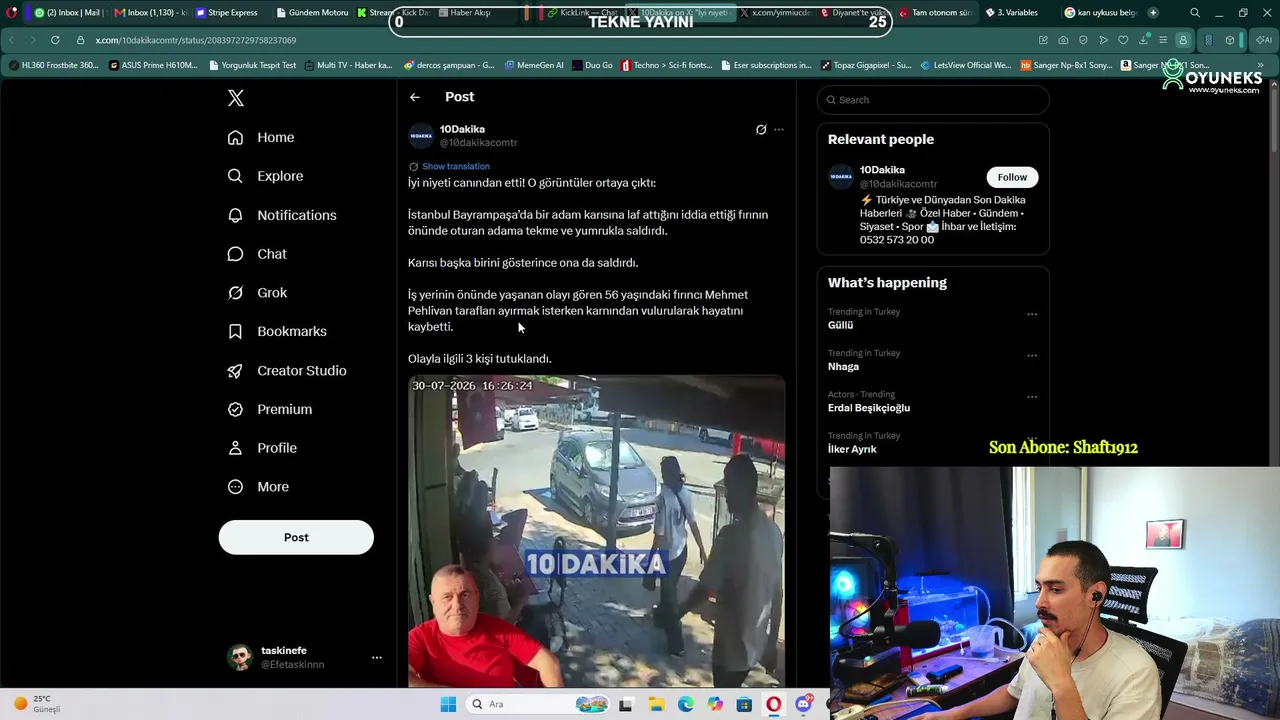Click the heart bookmark icon in toolbar
The height and width of the screenshot is (720, 1280).
pos(1123,40)
